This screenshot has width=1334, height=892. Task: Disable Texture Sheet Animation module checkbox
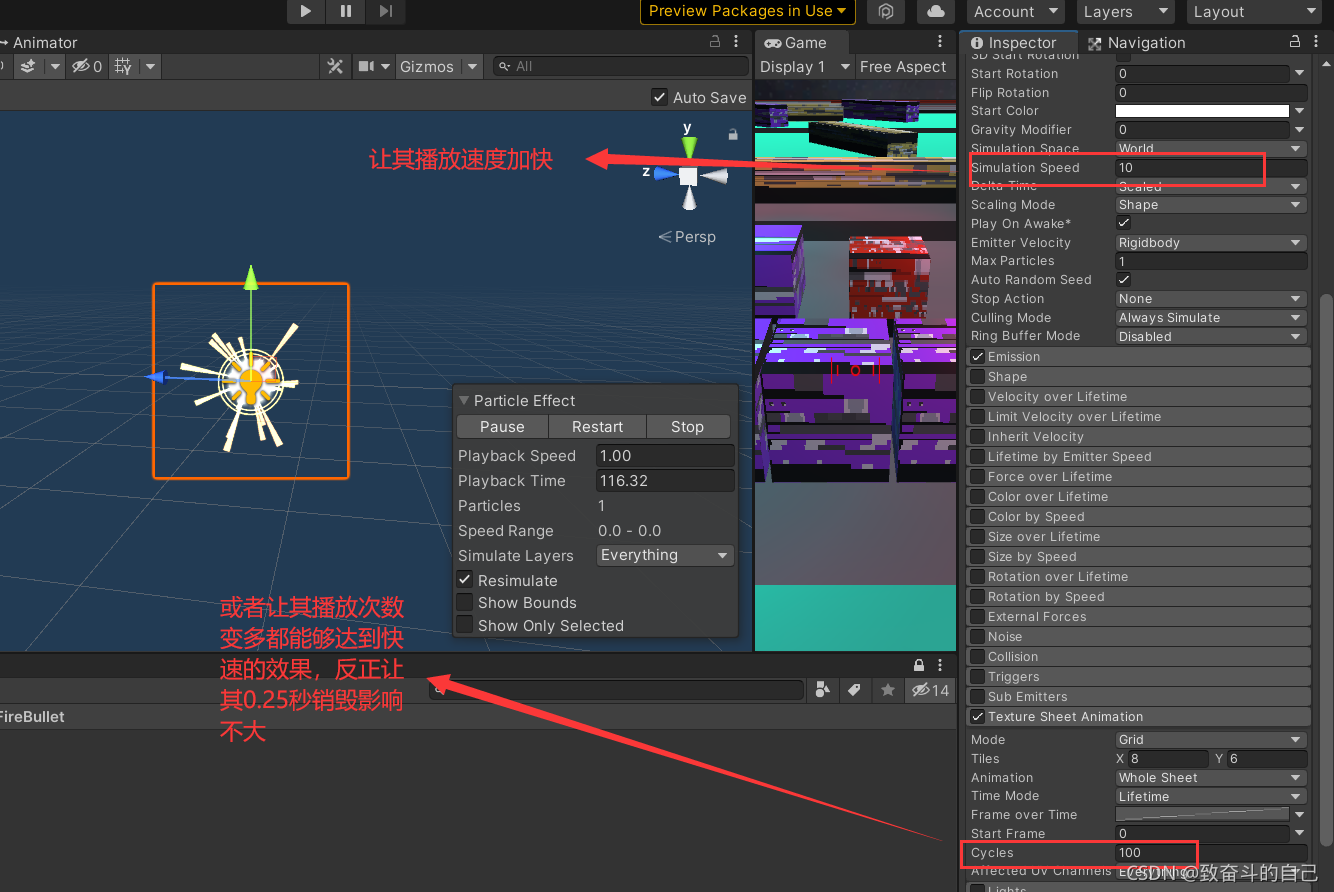[978, 717]
